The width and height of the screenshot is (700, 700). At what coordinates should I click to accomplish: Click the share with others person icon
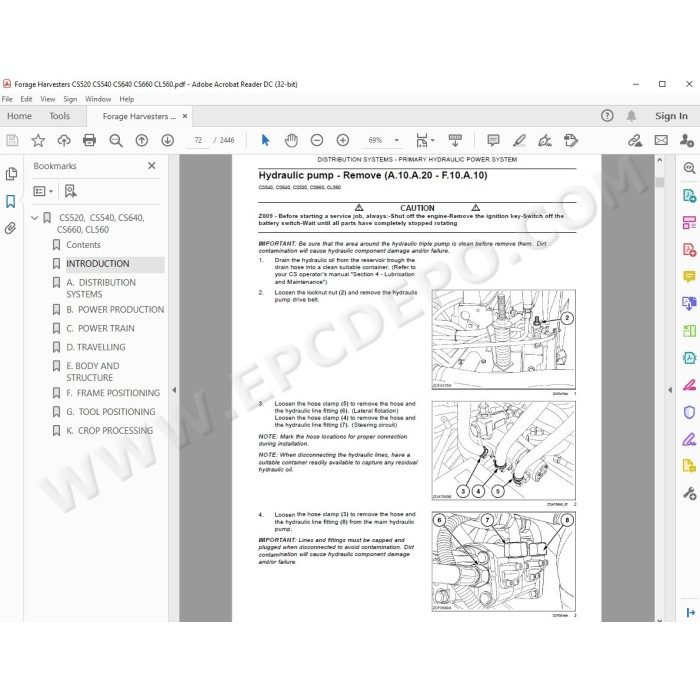point(687,141)
